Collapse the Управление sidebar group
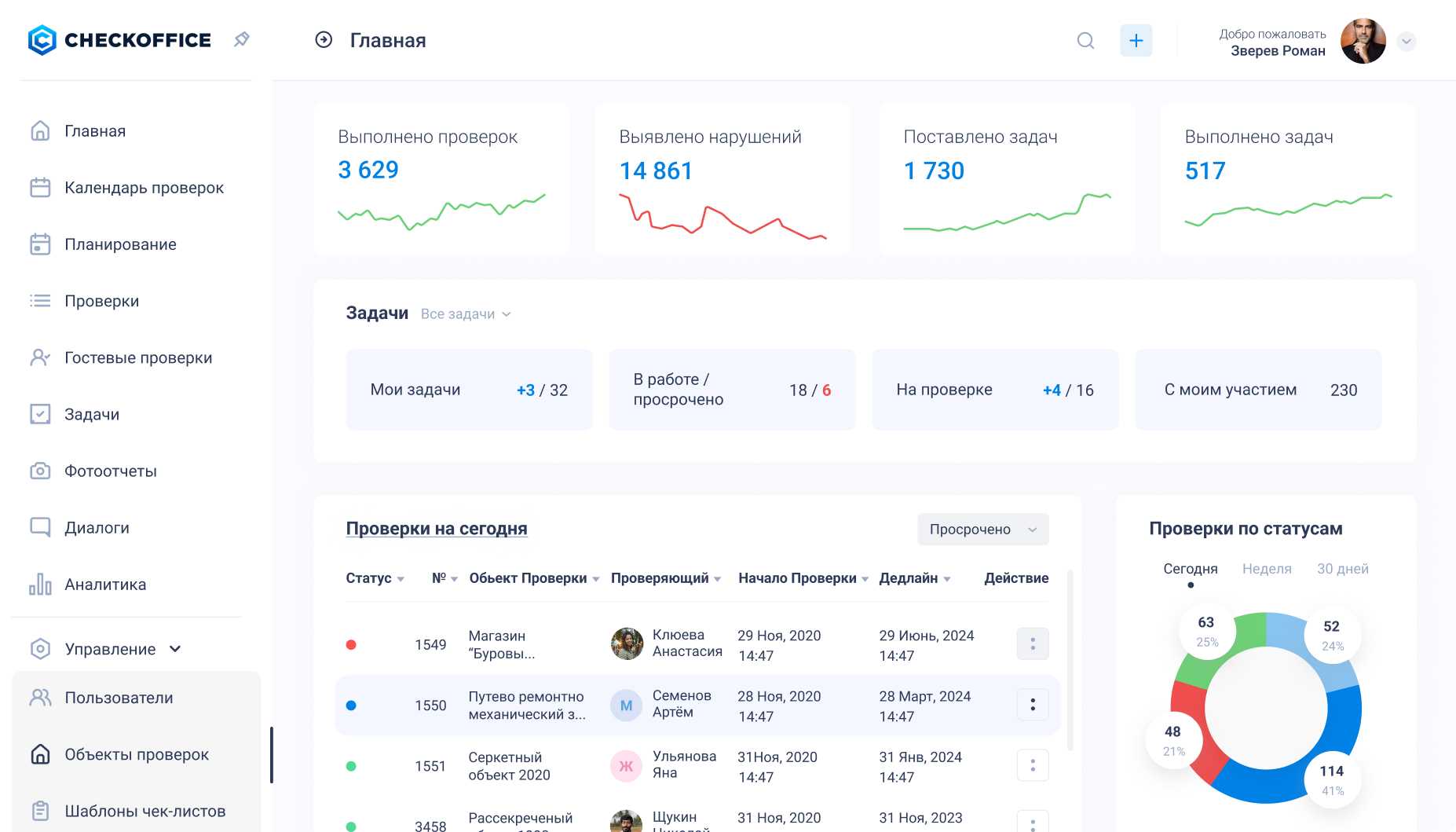This screenshot has width=1456, height=832. (175, 649)
